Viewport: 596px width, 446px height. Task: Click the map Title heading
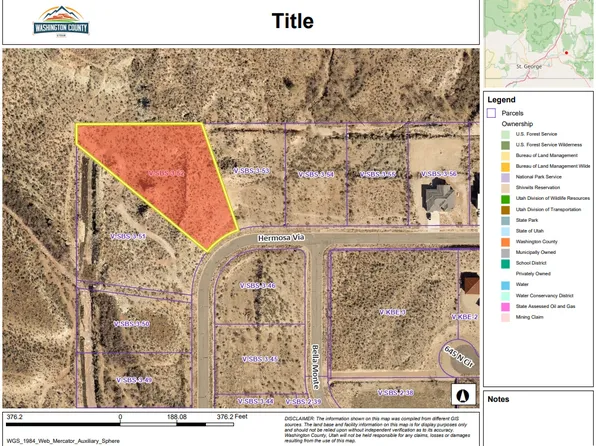pyautogui.click(x=293, y=21)
